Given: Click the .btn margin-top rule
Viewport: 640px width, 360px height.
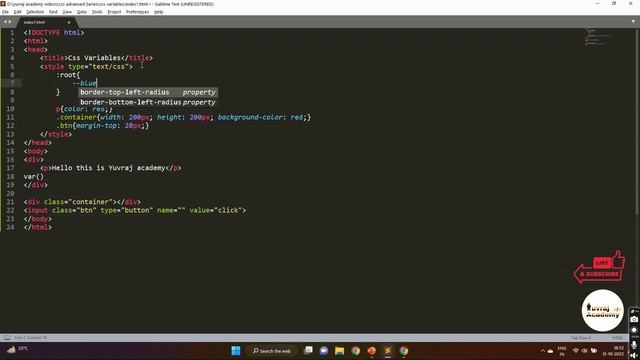Looking at the screenshot, I should [x=102, y=126].
